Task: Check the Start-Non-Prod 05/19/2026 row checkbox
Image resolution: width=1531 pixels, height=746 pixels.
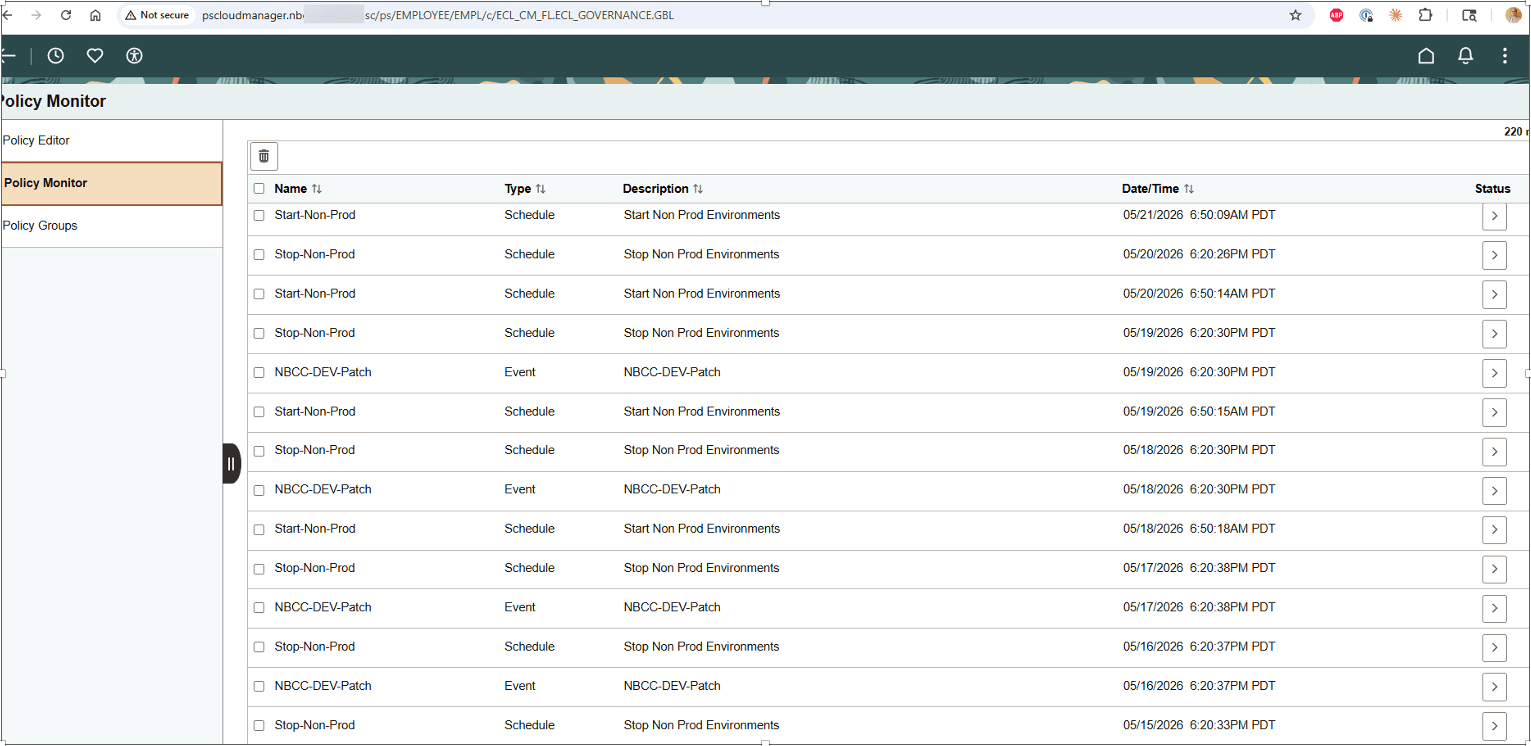Action: coord(259,412)
